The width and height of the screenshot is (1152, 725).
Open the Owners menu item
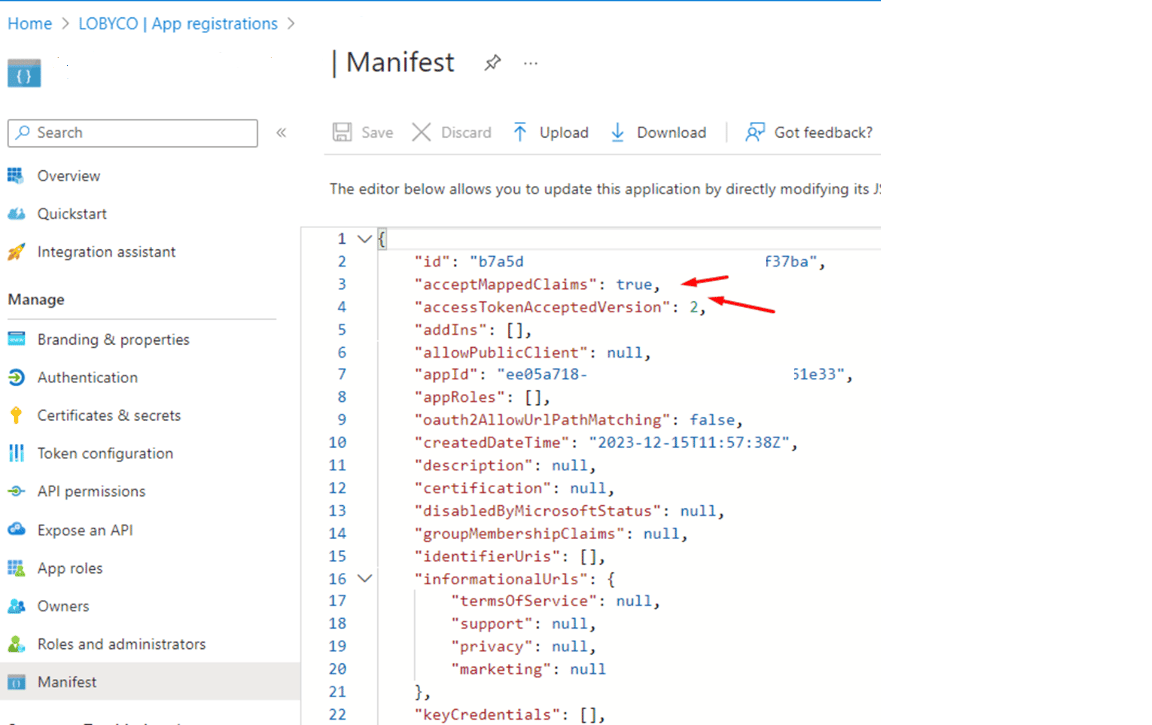[x=63, y=606]
